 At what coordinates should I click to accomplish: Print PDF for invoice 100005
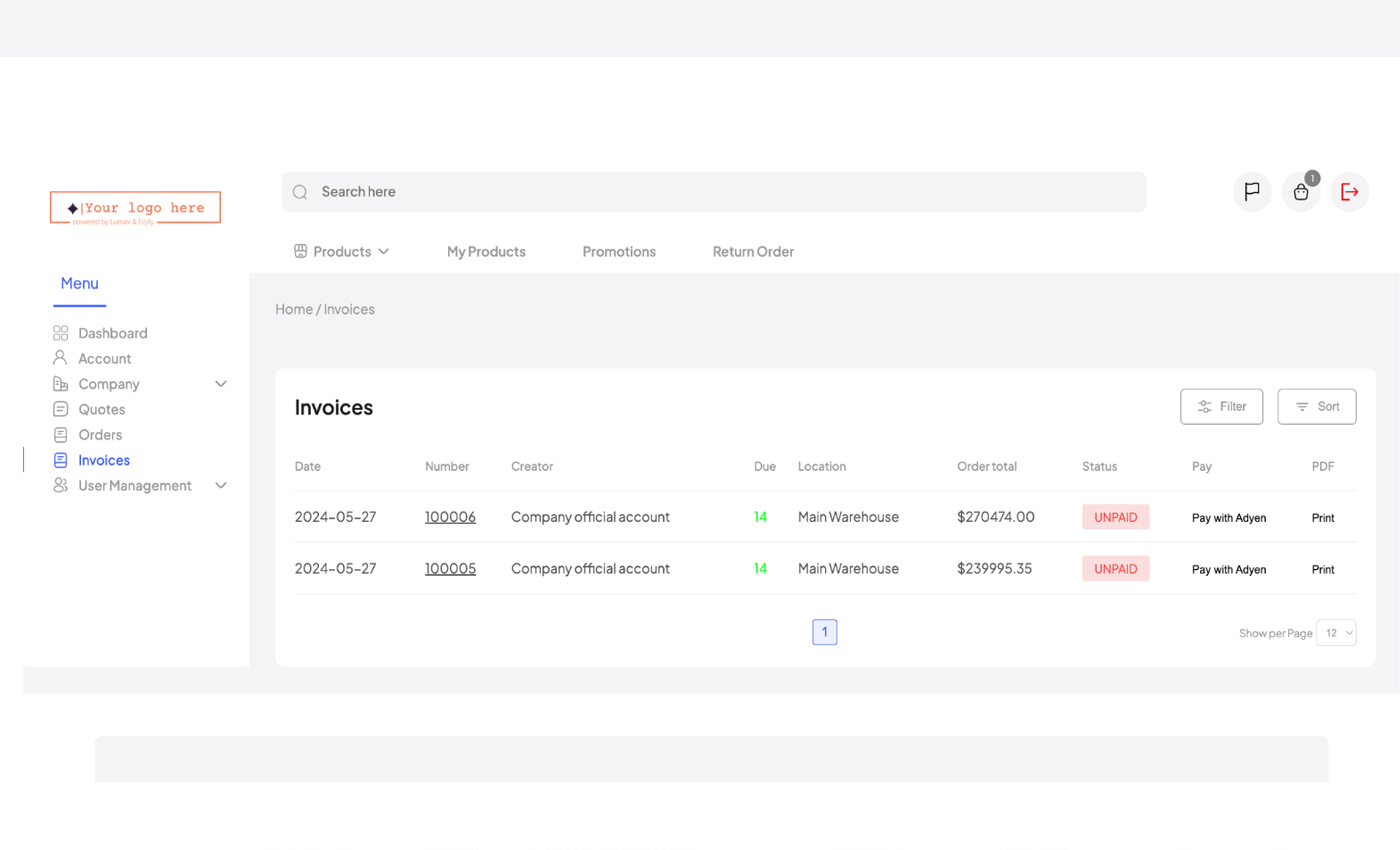point(1323,569)
